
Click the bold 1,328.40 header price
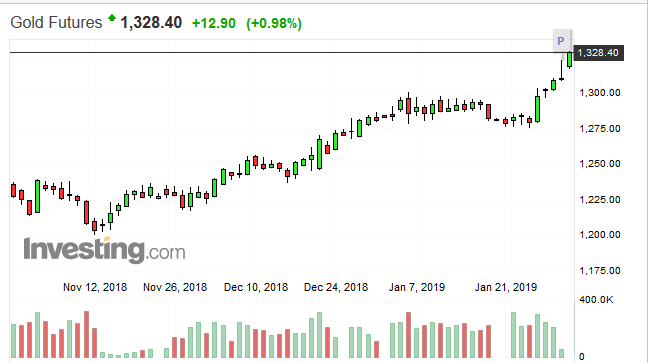pos(151,22)
